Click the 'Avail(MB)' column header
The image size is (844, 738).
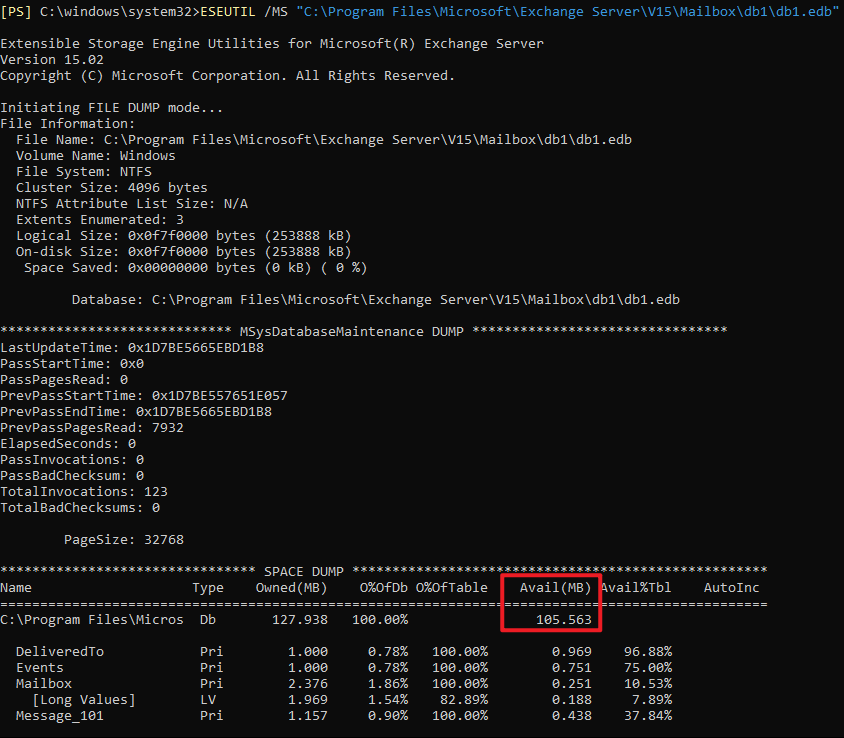pos(555,588)
